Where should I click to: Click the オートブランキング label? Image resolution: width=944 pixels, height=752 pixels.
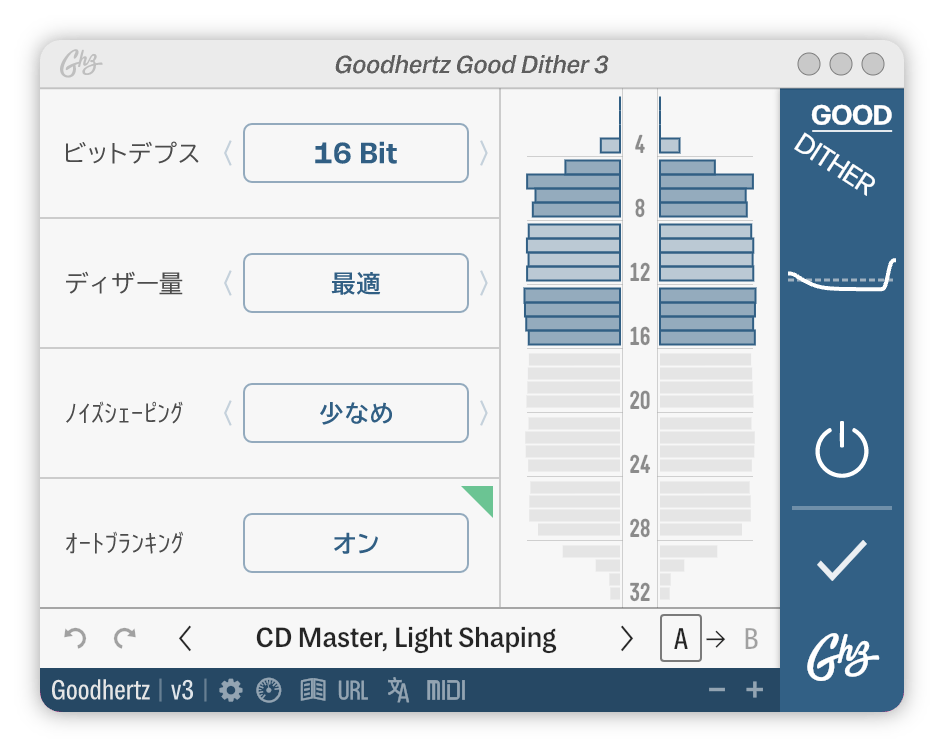tap(124, 543)
